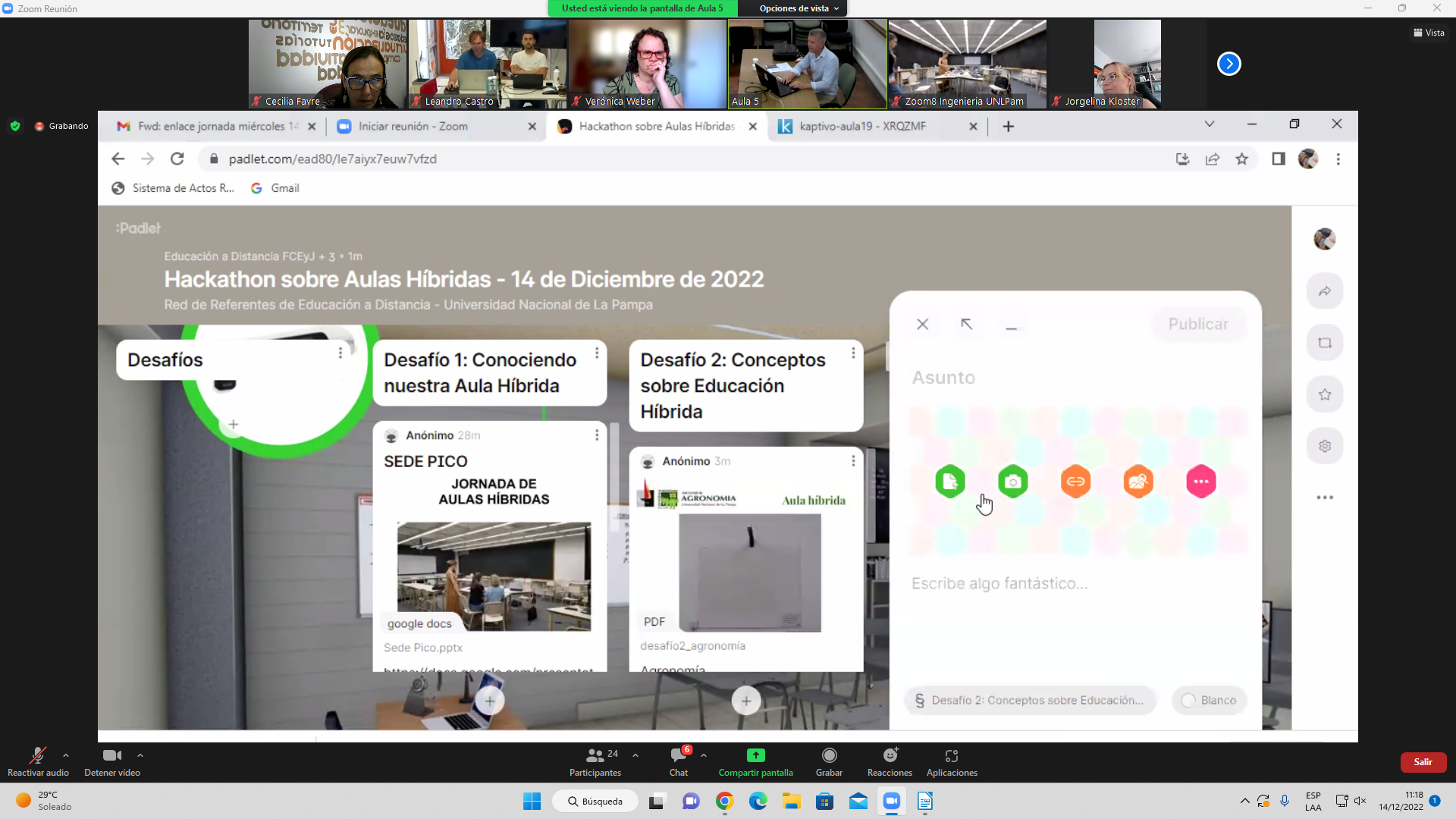This screenshot has height=819, width=1456.
Task: Add post under Desafío 1 column
Action: coord(490,701)
